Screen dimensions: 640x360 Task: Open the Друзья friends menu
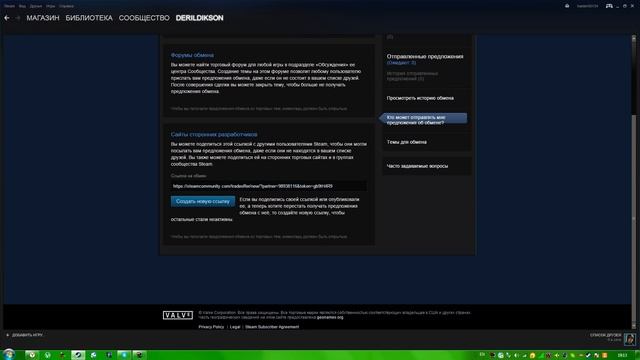point(36,6)
